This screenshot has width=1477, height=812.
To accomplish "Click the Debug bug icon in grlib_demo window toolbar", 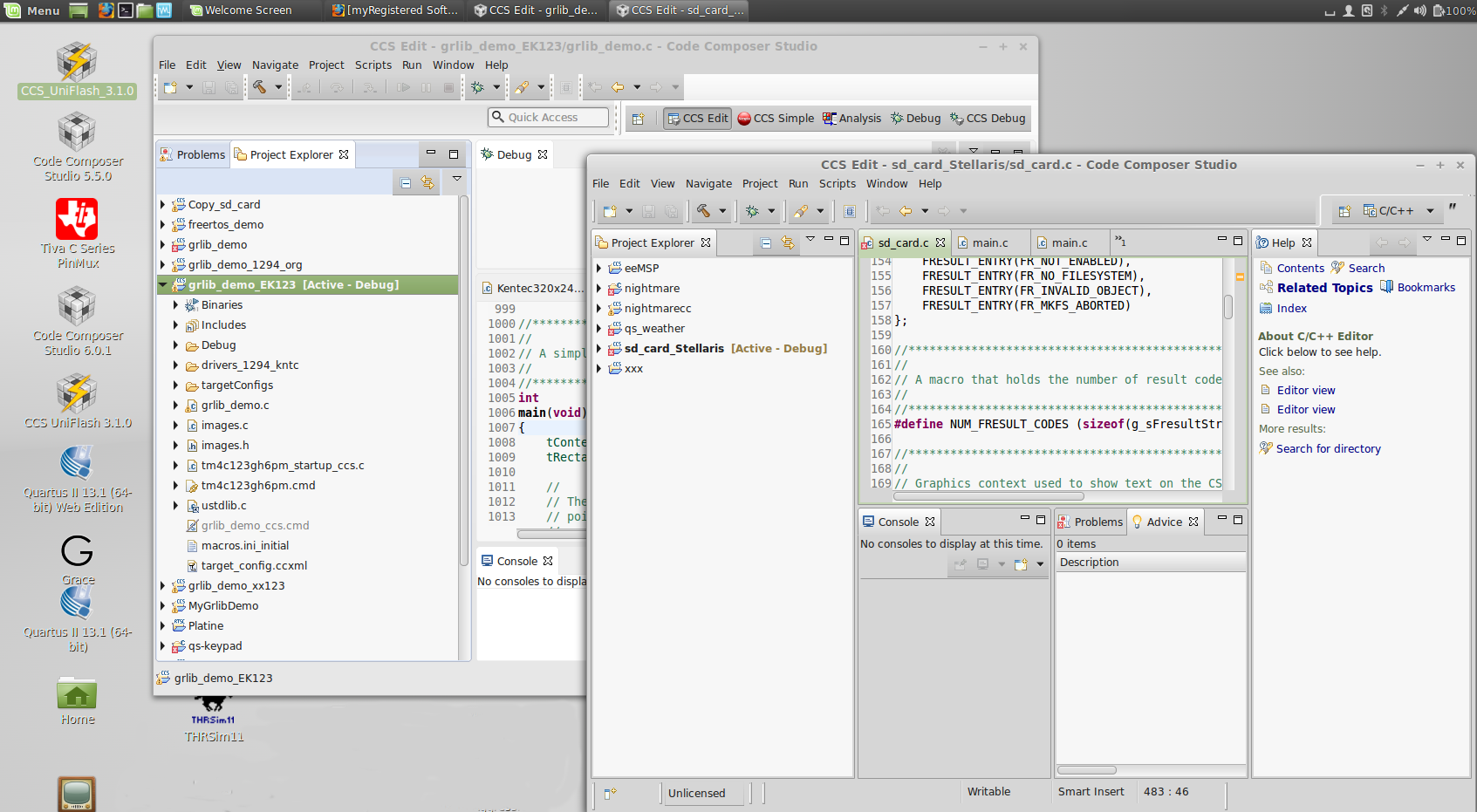I will [478, 87].
